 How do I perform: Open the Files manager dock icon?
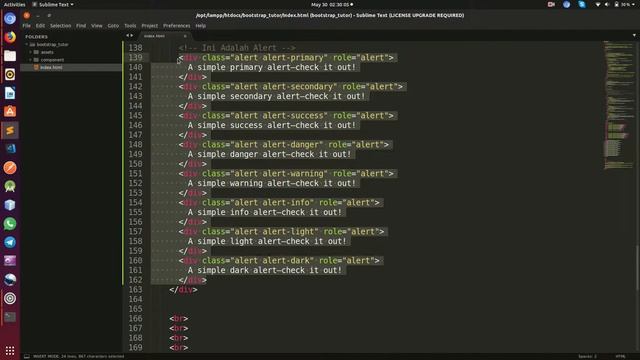point(10,56)
